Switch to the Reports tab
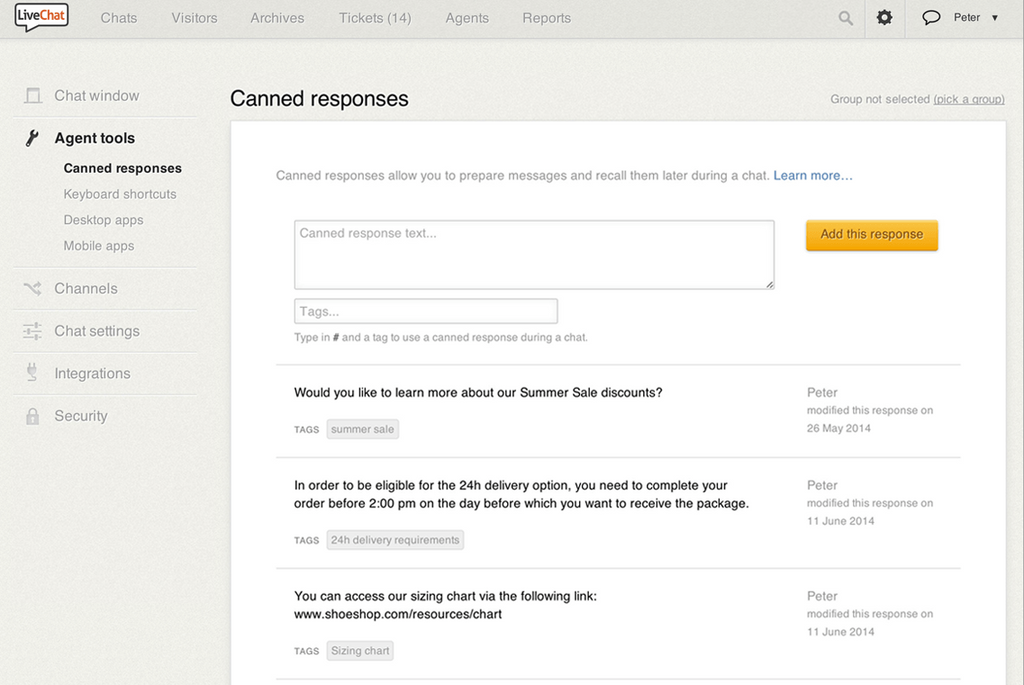 point(546,18)
